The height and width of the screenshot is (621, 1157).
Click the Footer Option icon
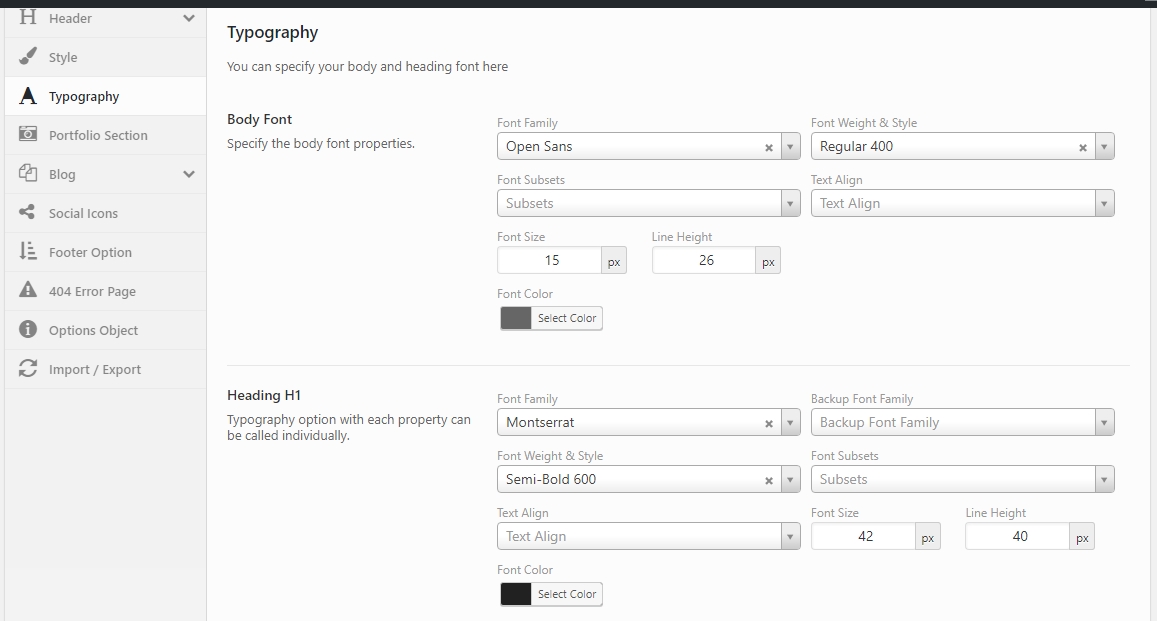pyautogui.click(x=27, y=251)
